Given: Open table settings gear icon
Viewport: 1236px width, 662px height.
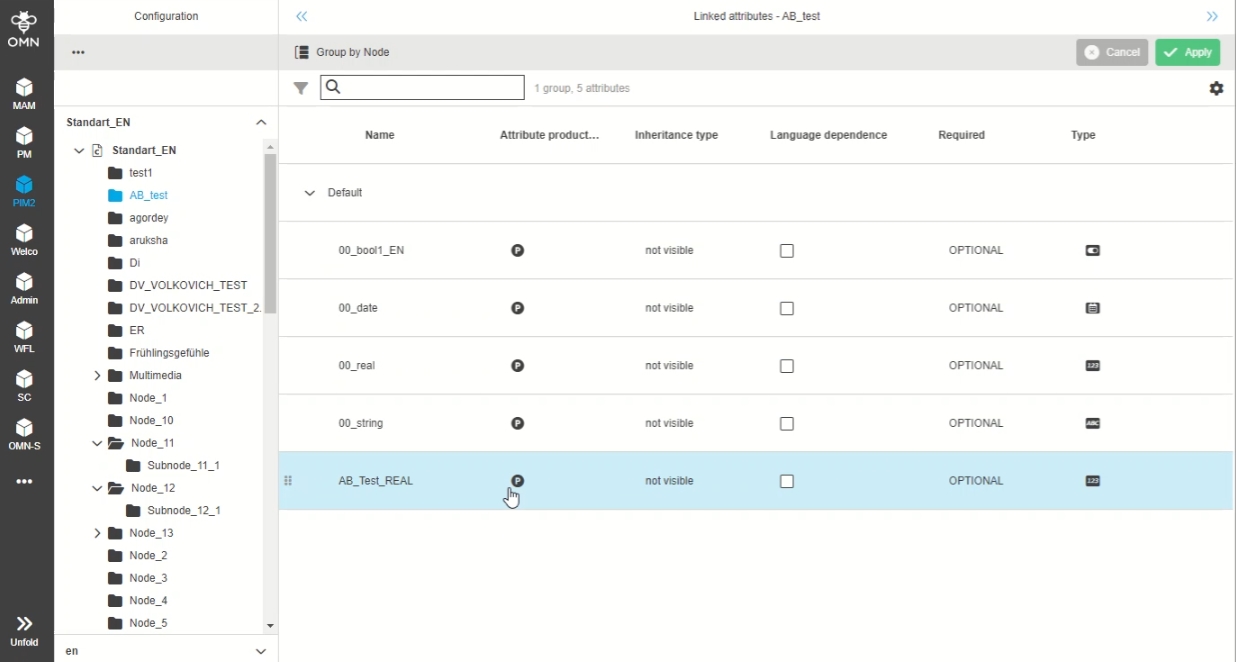Looking at the screenshot, I should pyautogui.click(x=1216, y=88).
